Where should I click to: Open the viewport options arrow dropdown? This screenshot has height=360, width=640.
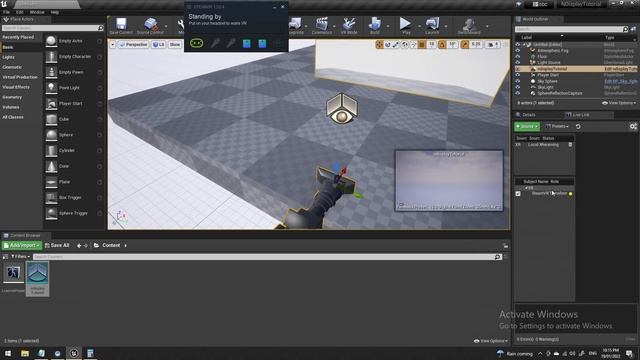pyautogui.click(x=113, y=44)
